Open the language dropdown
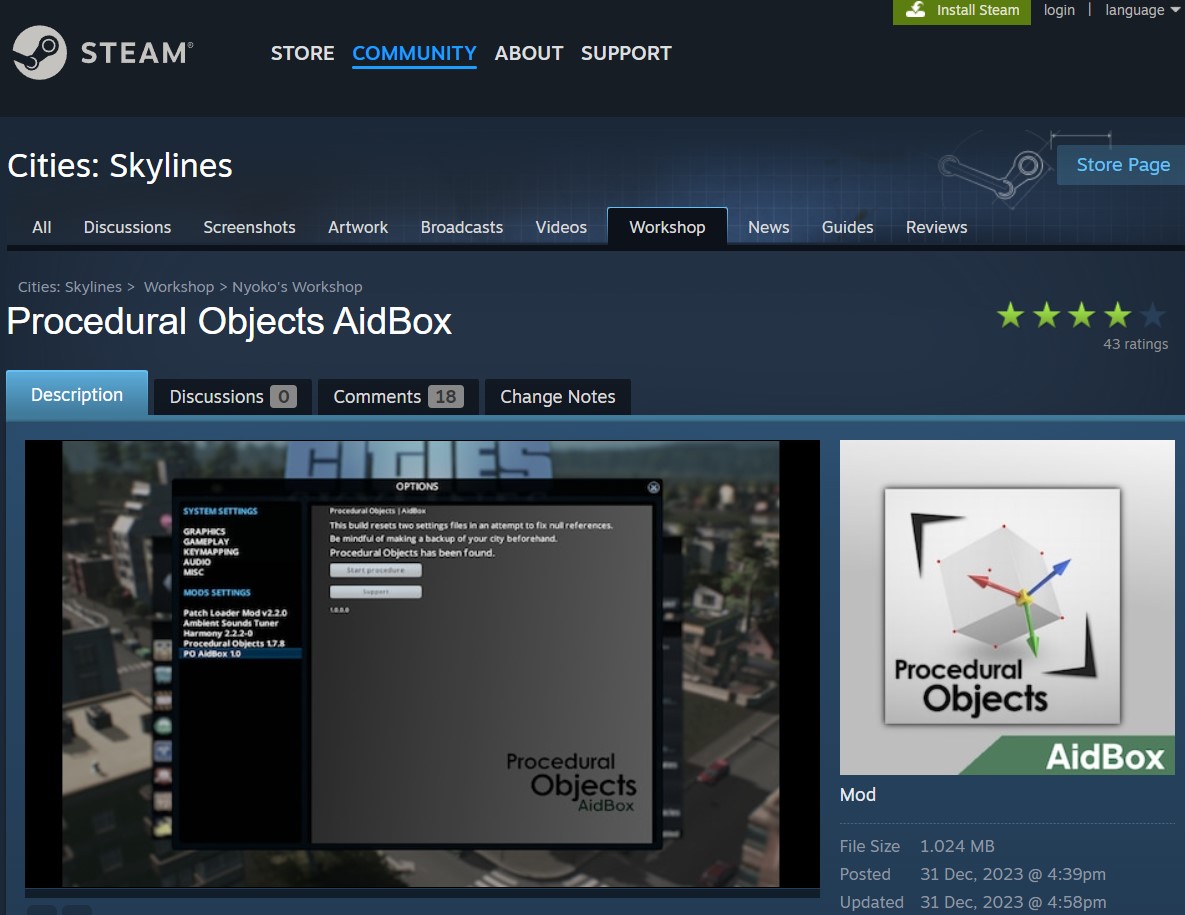 coord(1141,10)
